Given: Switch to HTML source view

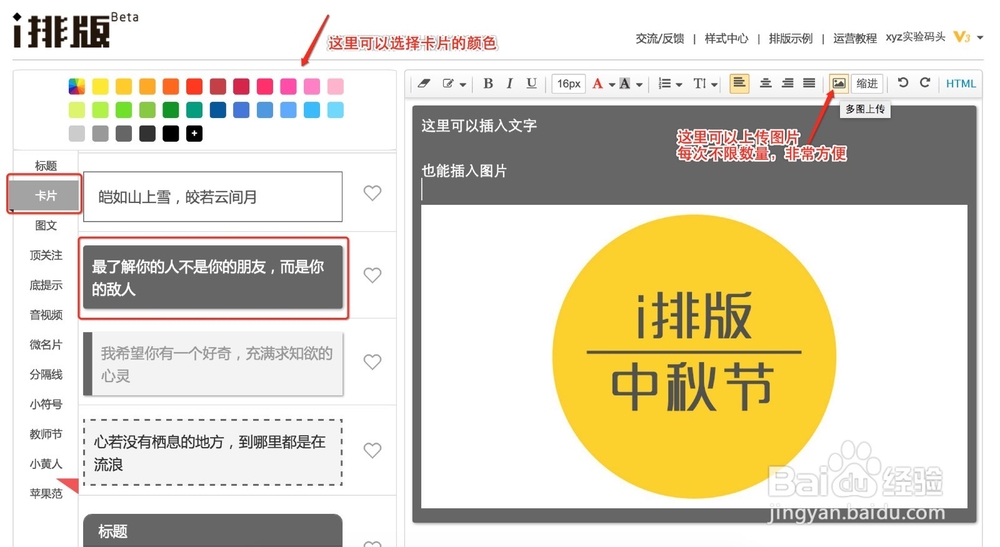Looking at the screenshot, I should [960, 84].
